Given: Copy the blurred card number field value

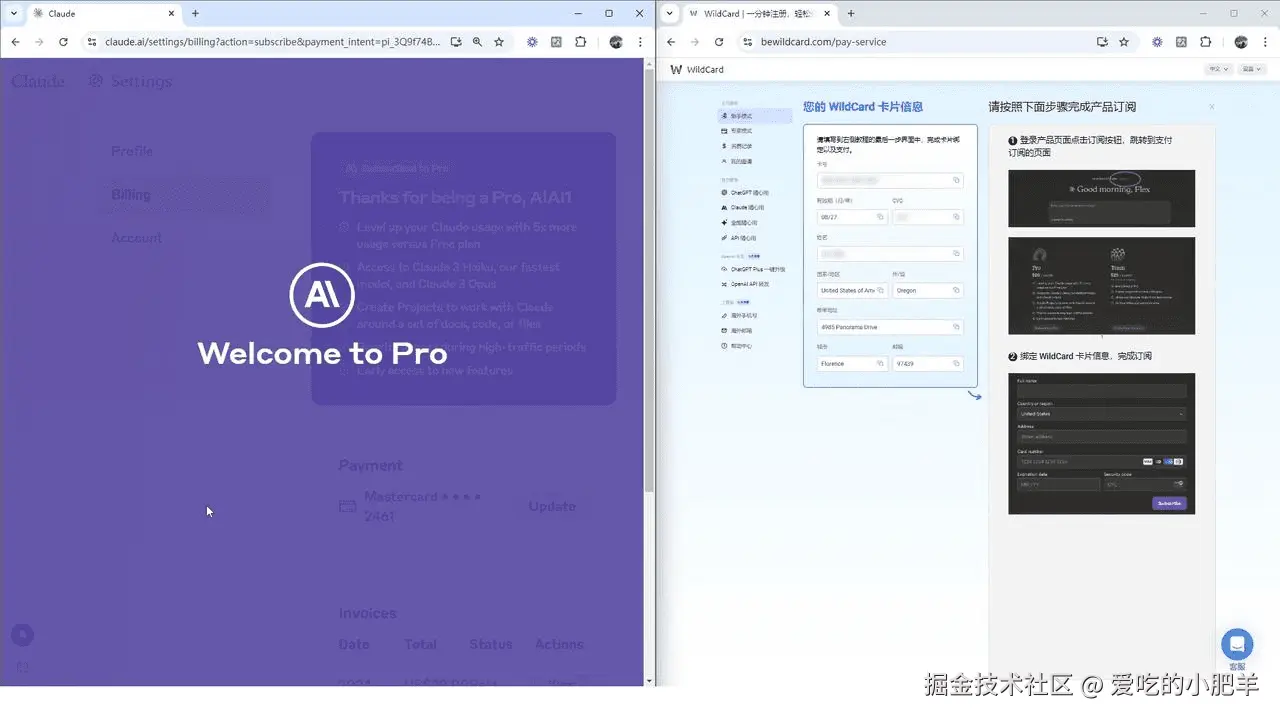Looking at the screenshot, I should 956,181.
